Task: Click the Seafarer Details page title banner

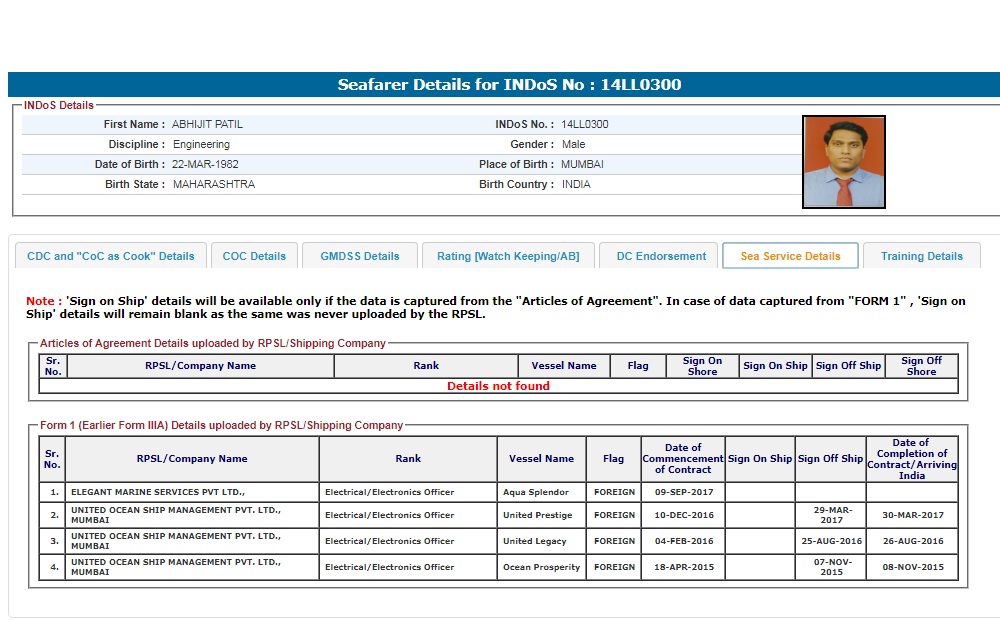Action: (x=509, y=85)
